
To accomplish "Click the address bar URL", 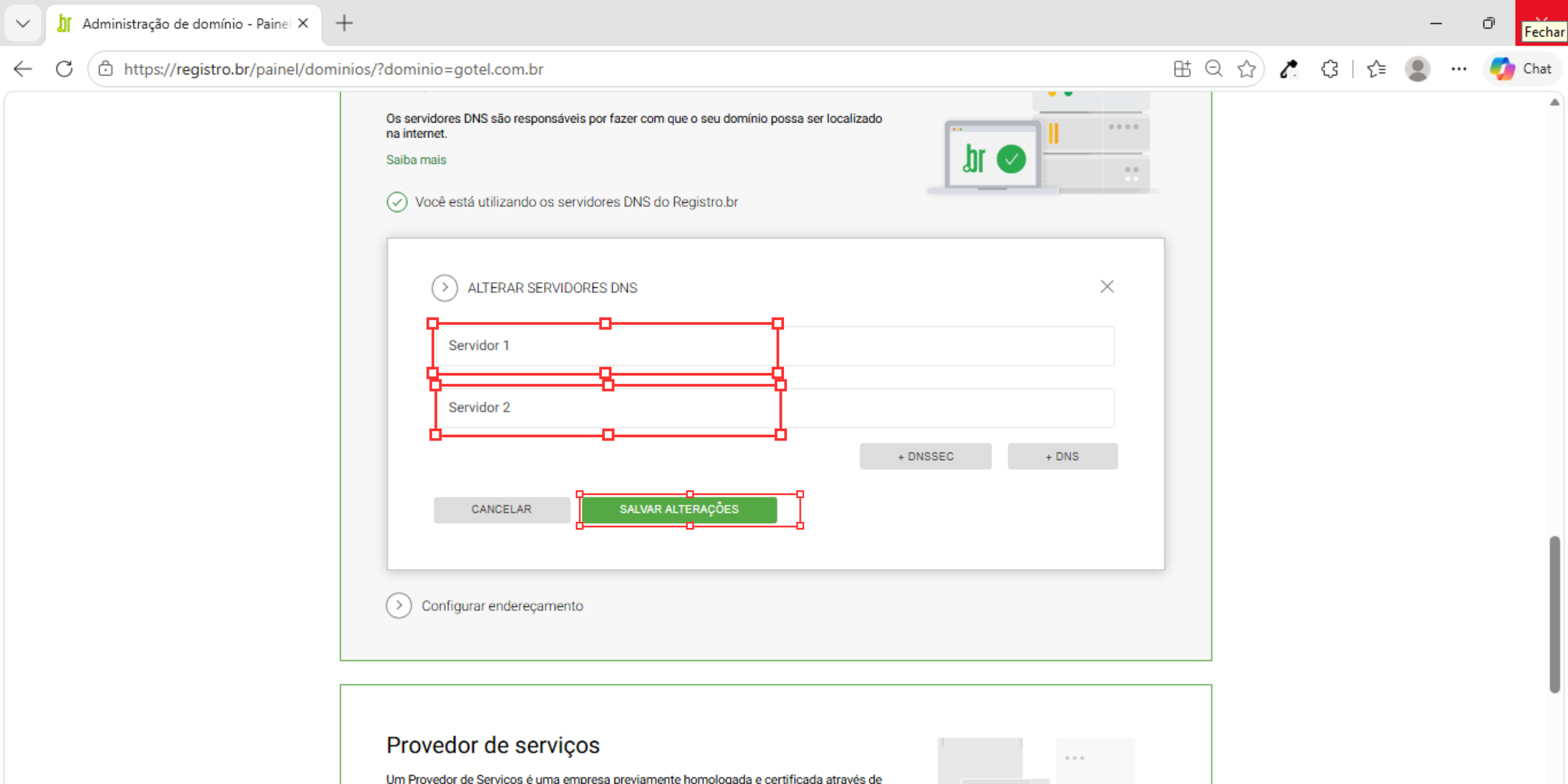I will (334, 69).
